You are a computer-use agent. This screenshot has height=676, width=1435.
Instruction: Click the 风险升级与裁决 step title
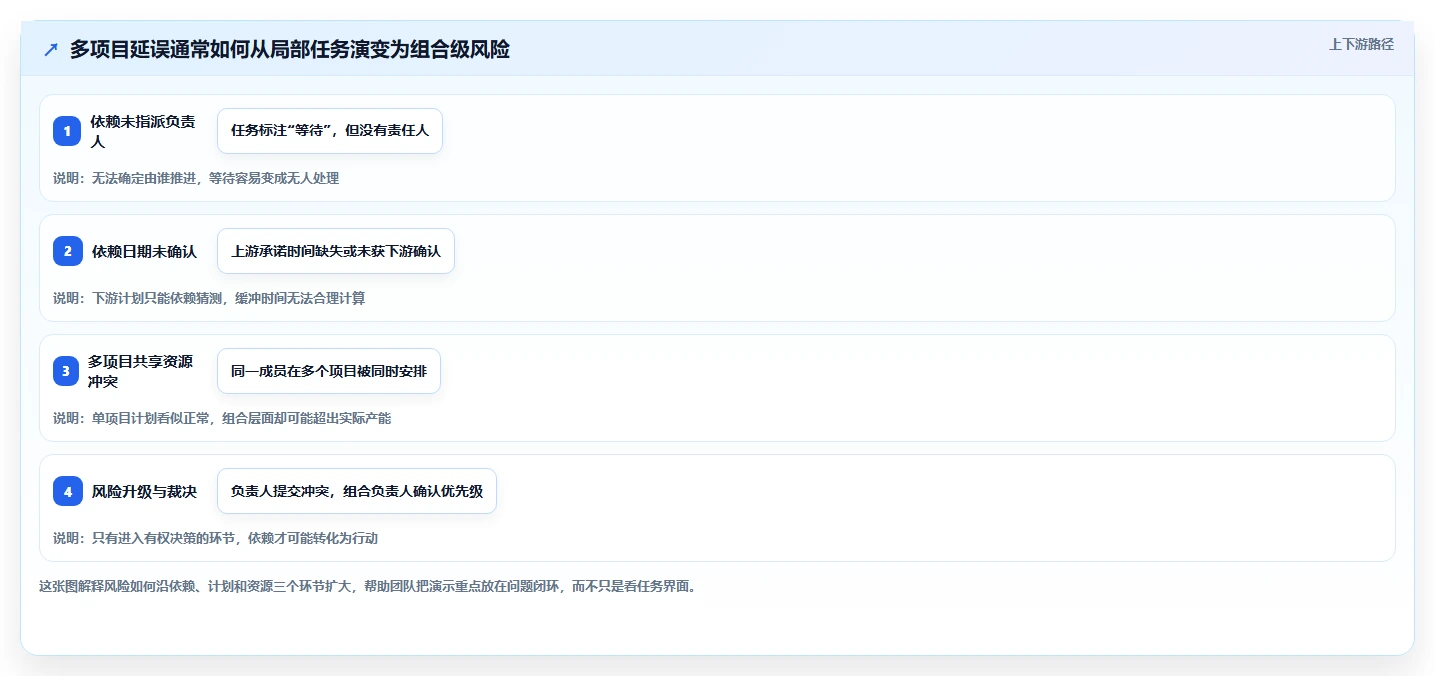(x=144, y=491)
